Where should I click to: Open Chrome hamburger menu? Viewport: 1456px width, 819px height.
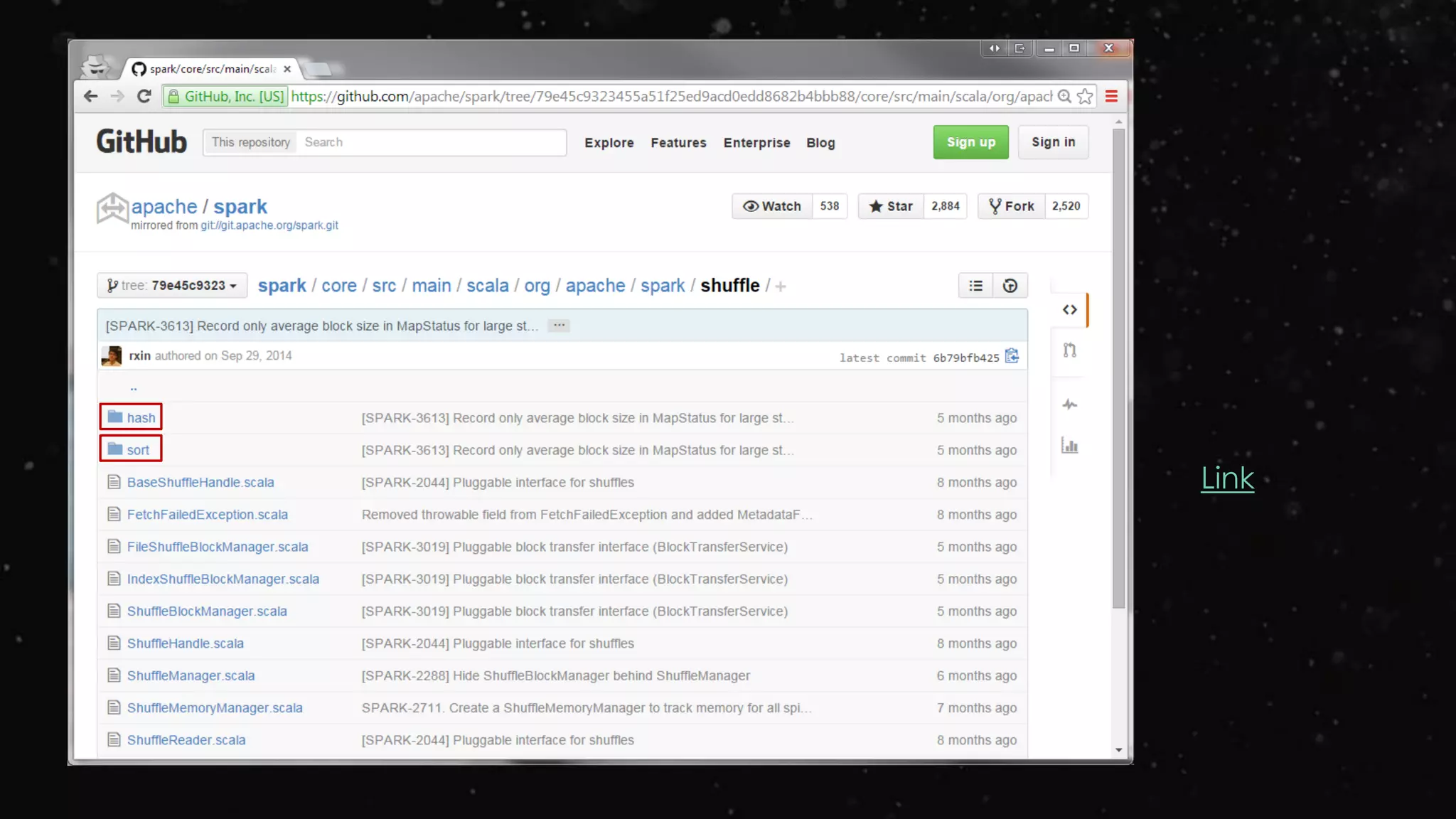(1111, 96)
